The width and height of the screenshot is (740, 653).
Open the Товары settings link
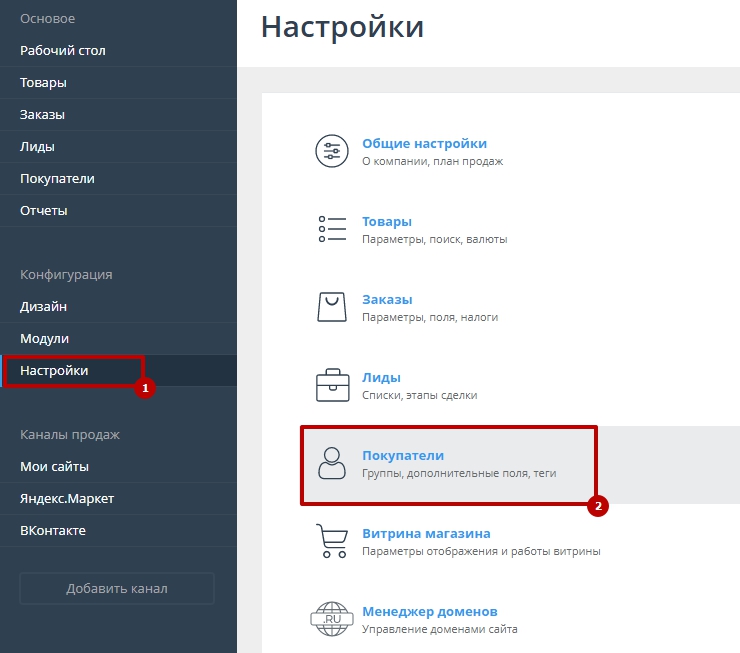coord(387,222)
